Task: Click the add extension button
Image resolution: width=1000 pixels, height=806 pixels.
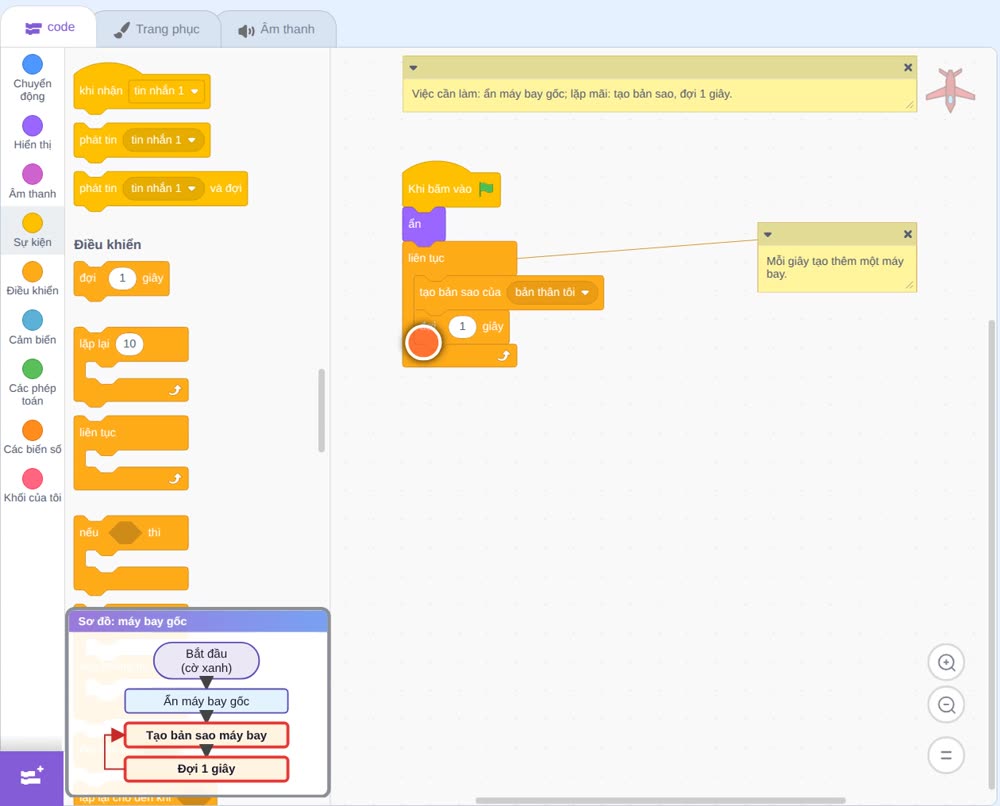Action: click(31, 777)
